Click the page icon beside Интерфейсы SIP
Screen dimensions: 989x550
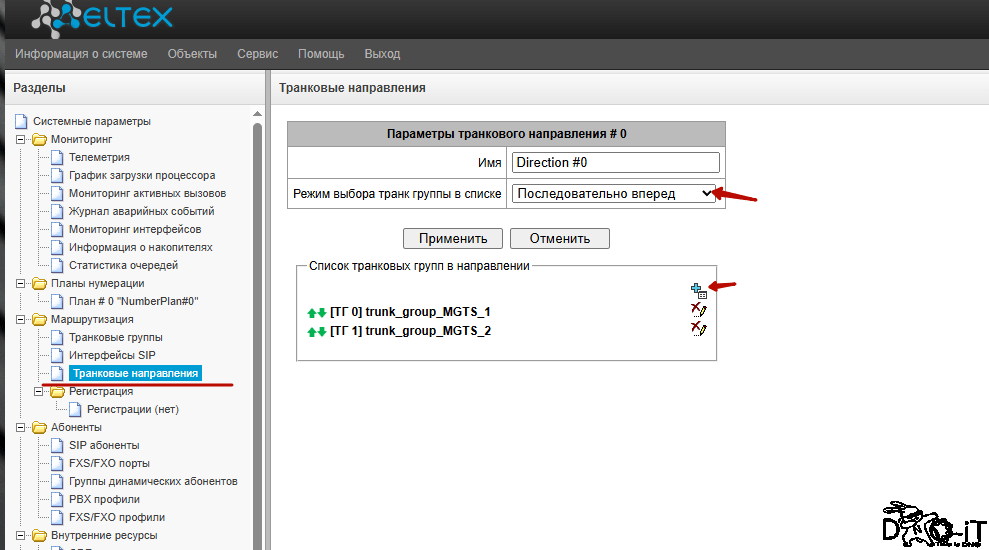pyautogui.click(x=57, y=355)
